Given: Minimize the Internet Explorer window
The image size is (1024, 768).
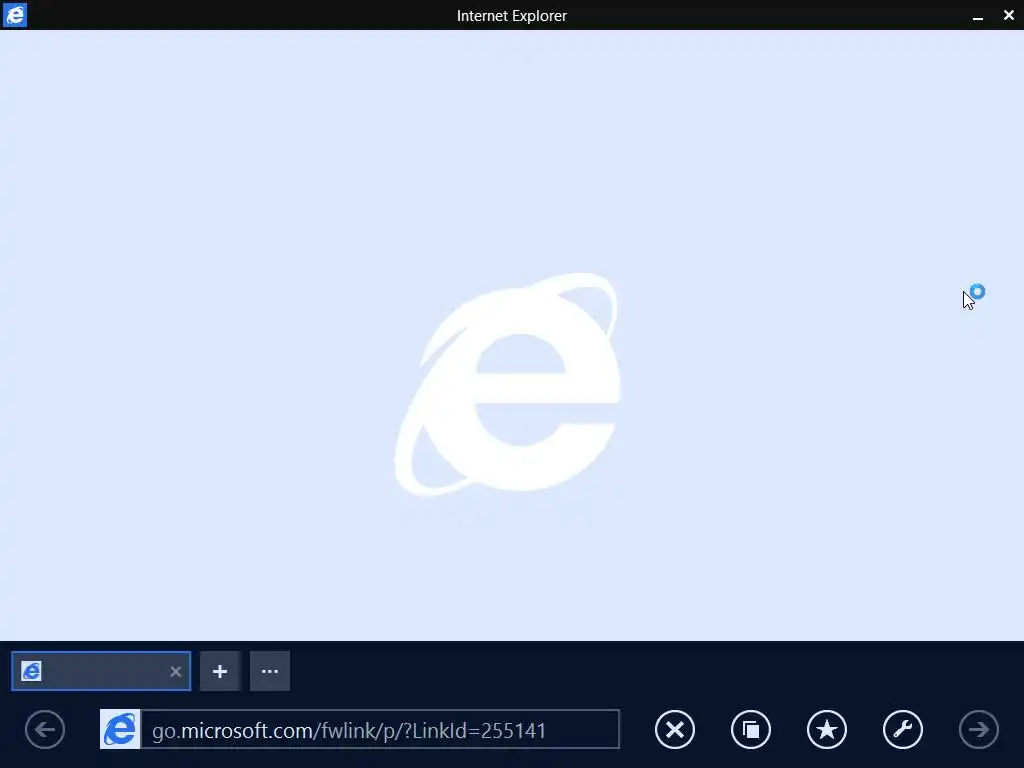Looking at the screenshot, I should [x=978, y=16].
